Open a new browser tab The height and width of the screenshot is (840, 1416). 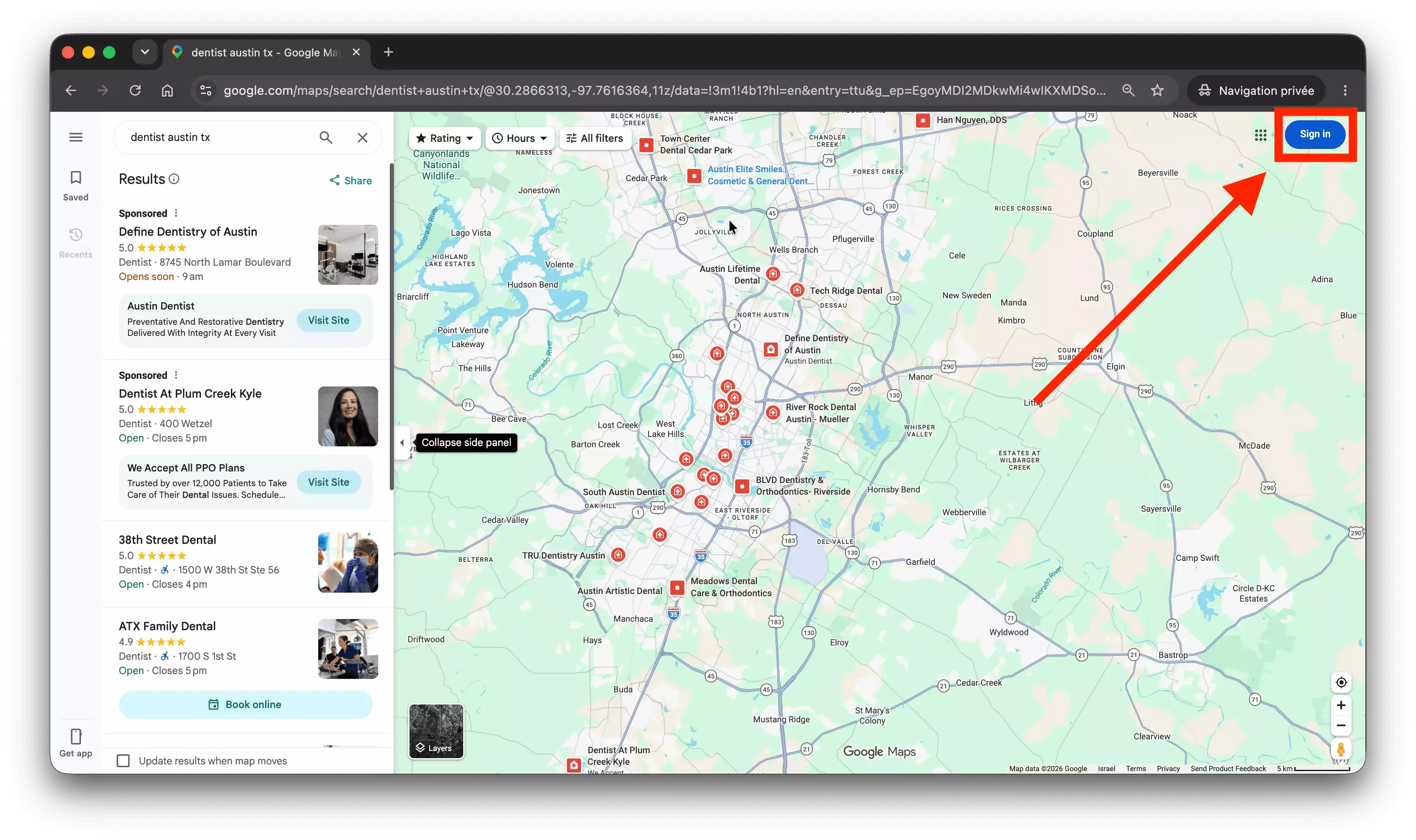(388, 52)
